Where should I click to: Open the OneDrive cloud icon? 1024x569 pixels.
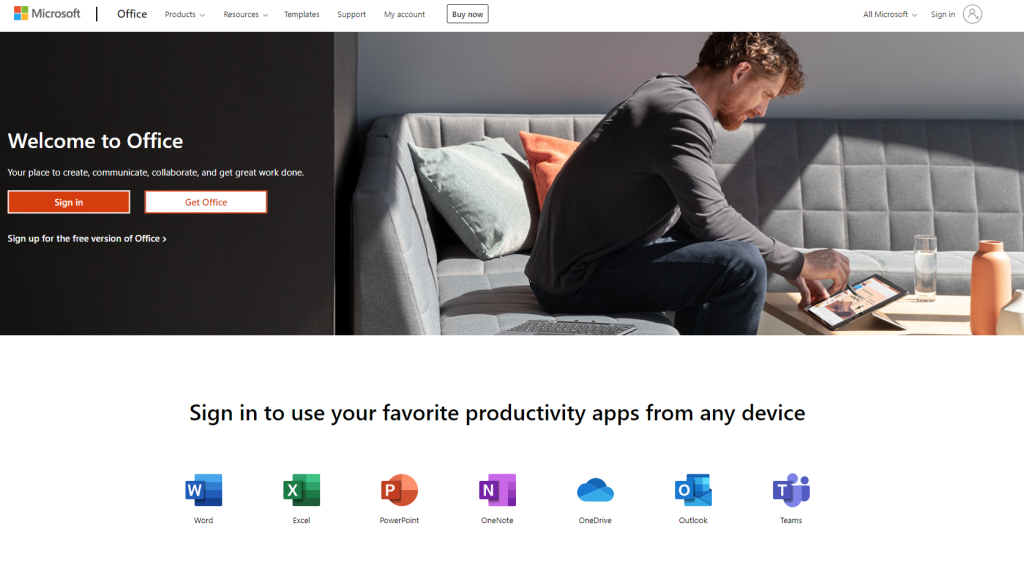[x=595, y=490]
